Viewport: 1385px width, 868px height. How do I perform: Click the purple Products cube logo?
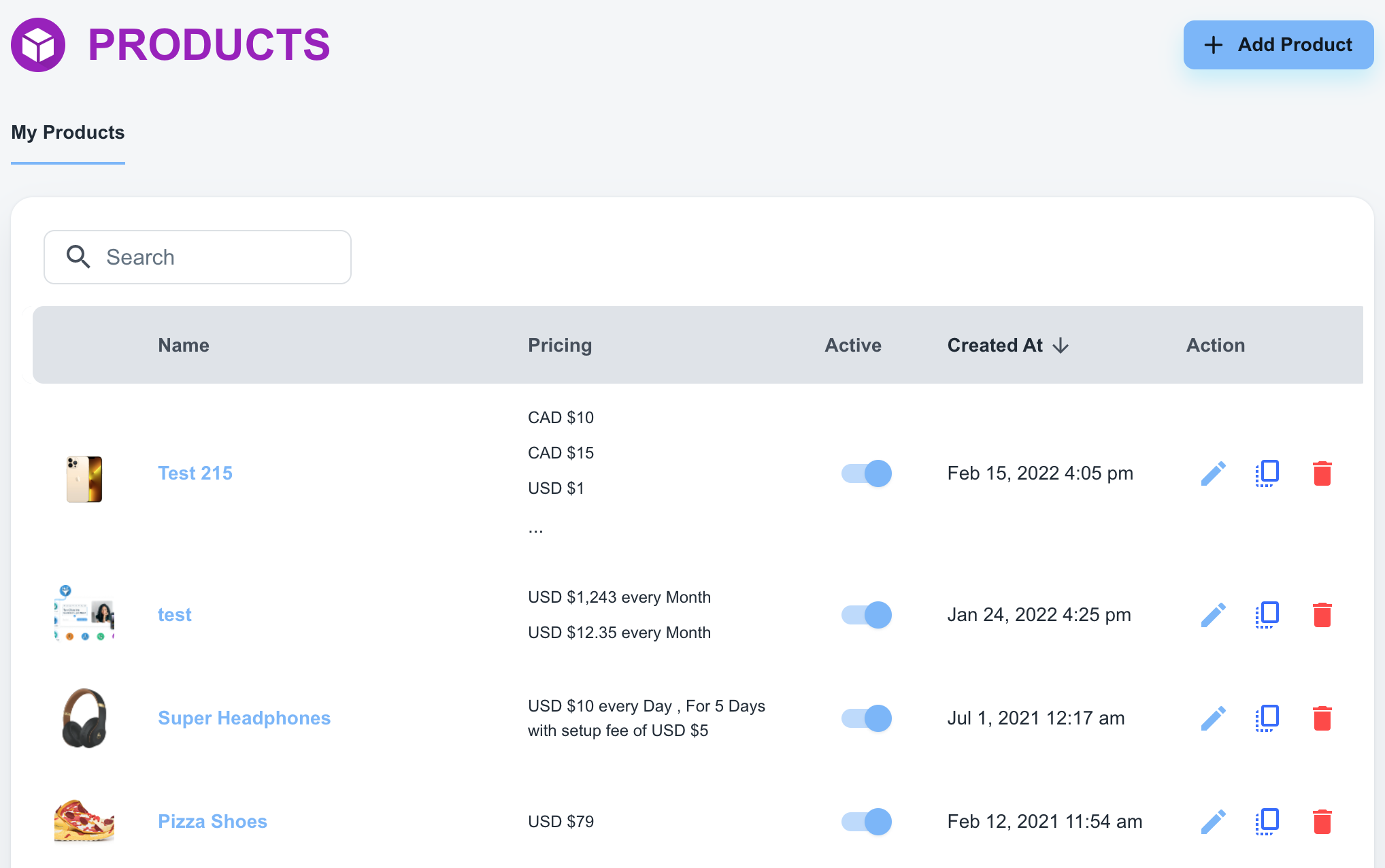38,45
